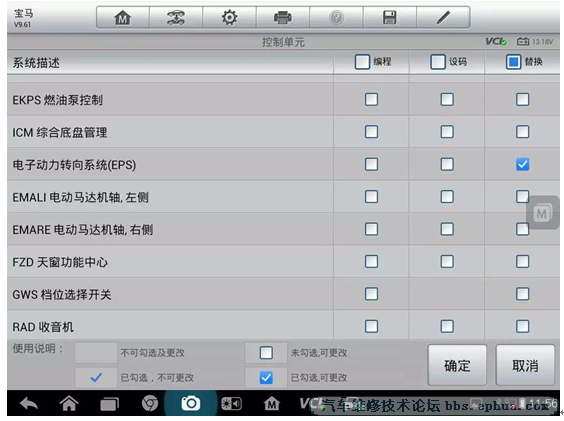Tap the floating M shortcut button

542,213
